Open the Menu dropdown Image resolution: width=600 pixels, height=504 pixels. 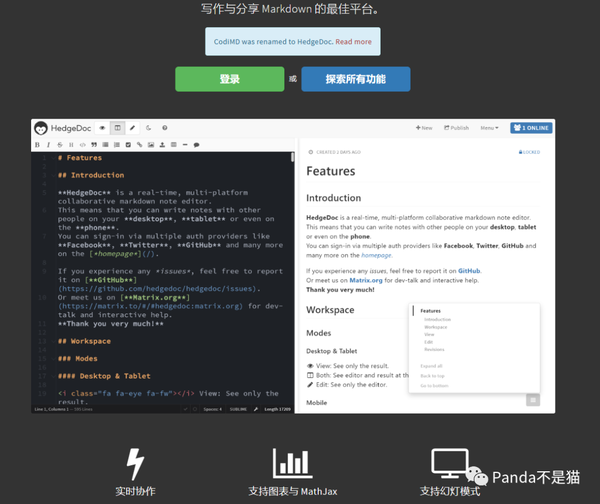pos(489,128)
